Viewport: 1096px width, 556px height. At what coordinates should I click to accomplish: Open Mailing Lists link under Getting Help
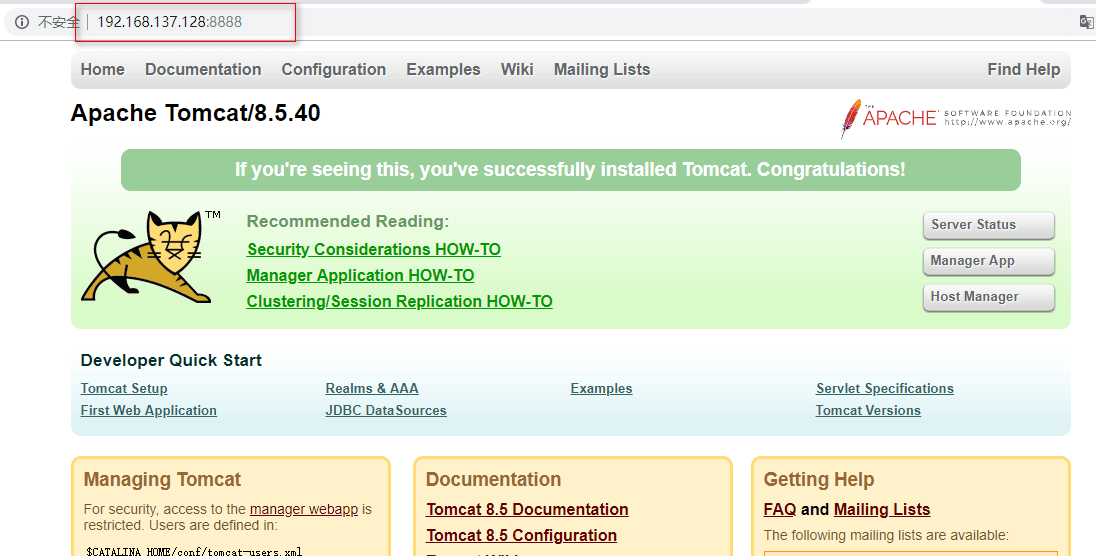[x=882, y=509]
